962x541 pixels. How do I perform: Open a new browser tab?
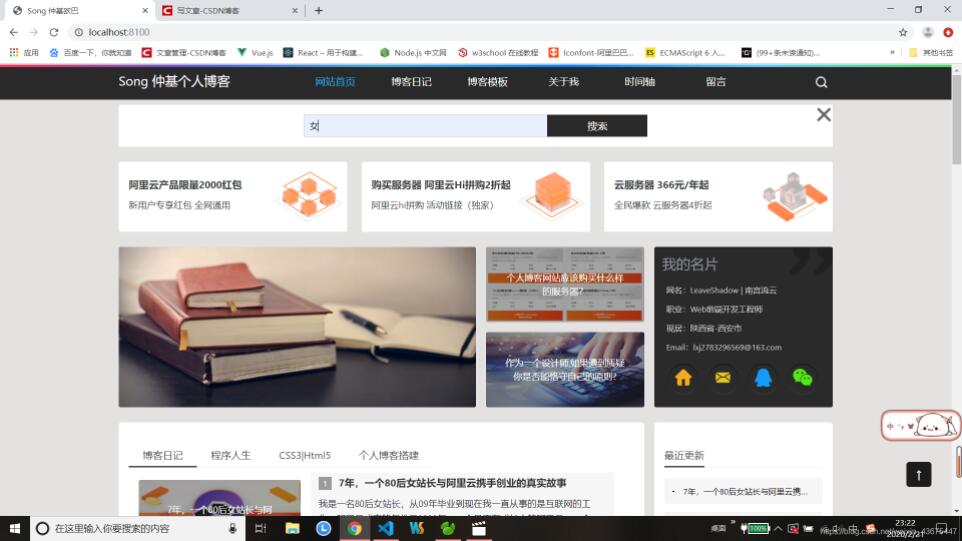(x=318, y=10)
